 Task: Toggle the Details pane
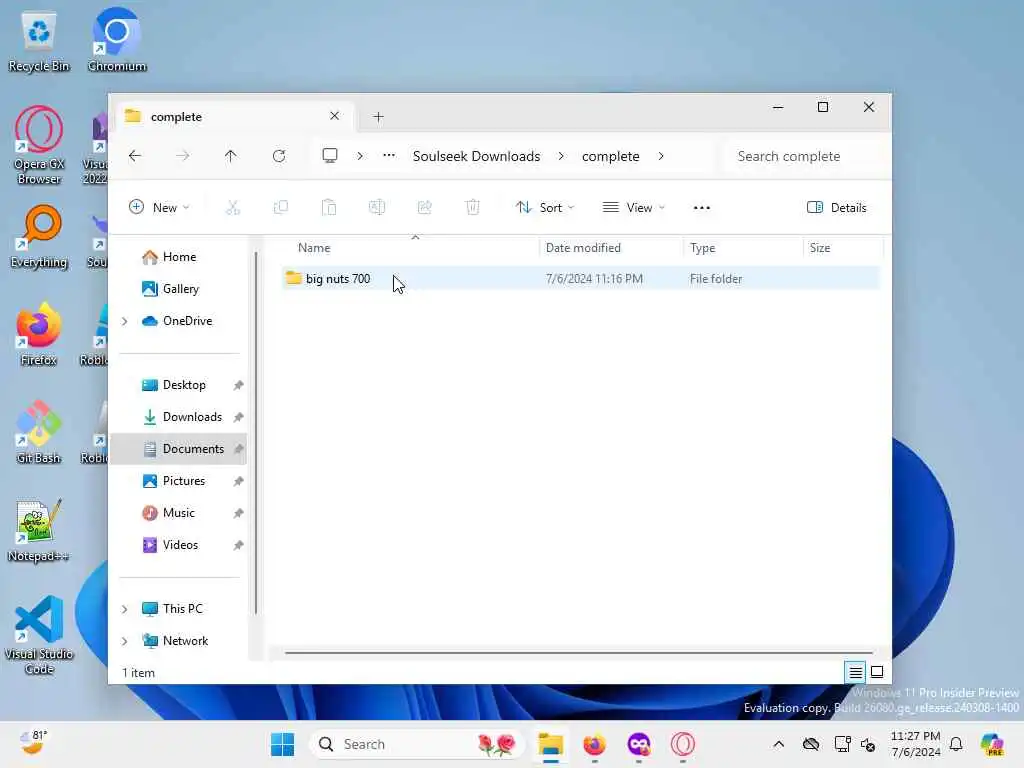[x=837, y=208]
